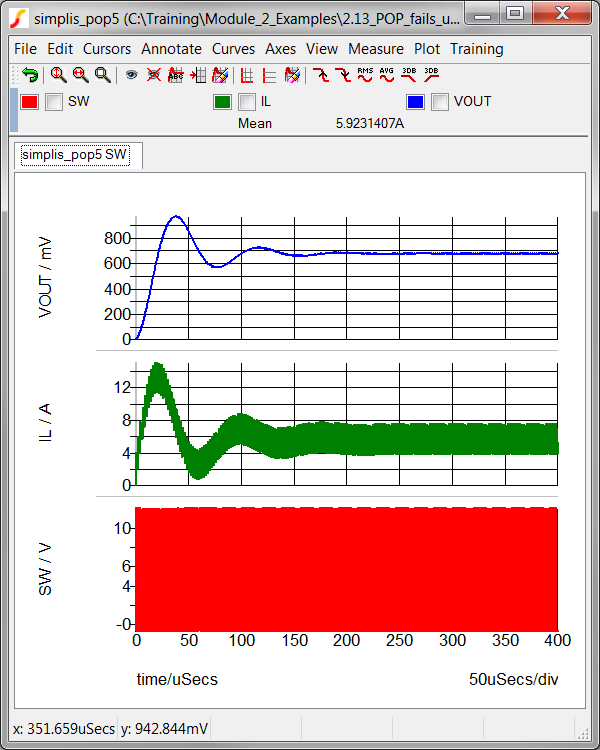Click the ABC curve label icon
This screenshot has width=600, height=750.
(176, 75)
